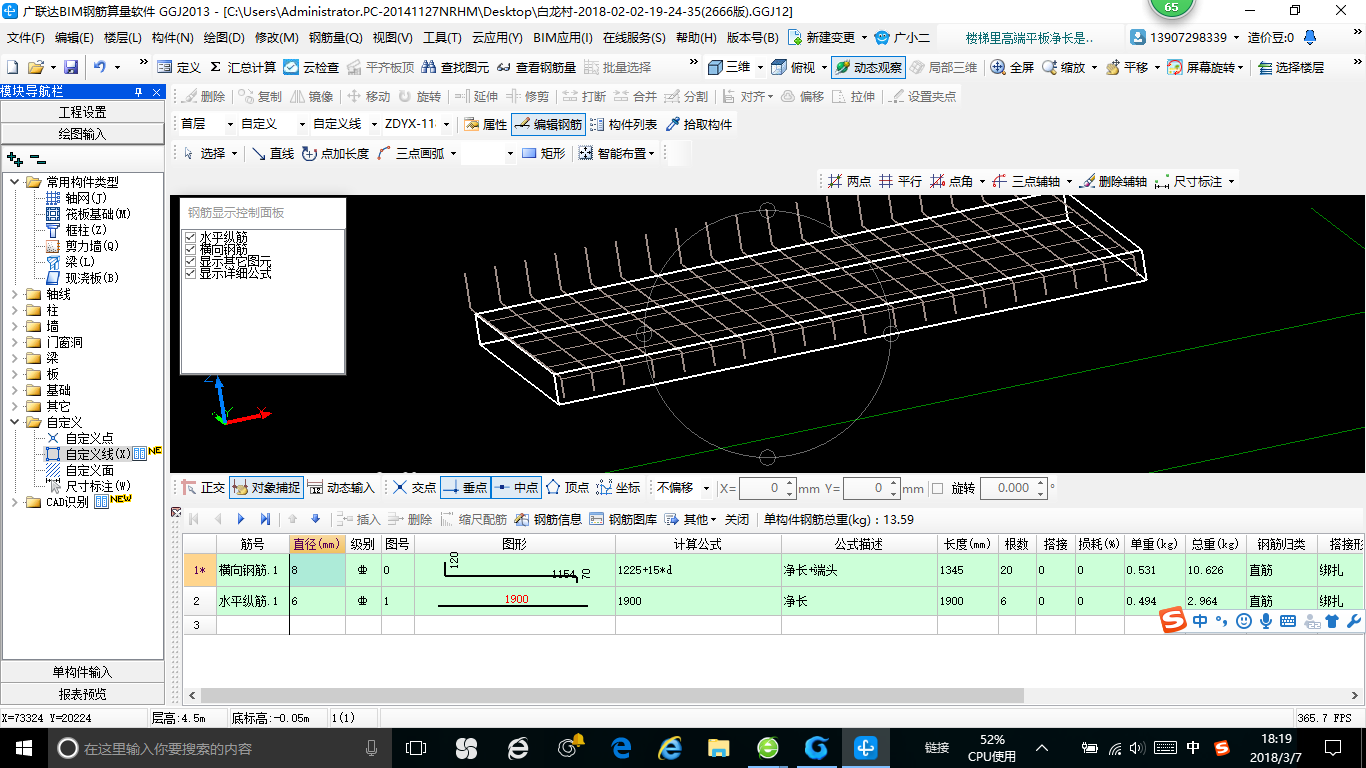Select the 直线 line drawing tool
The height and width of the screenshot is (768, 1366).
[x=273, y=153]
